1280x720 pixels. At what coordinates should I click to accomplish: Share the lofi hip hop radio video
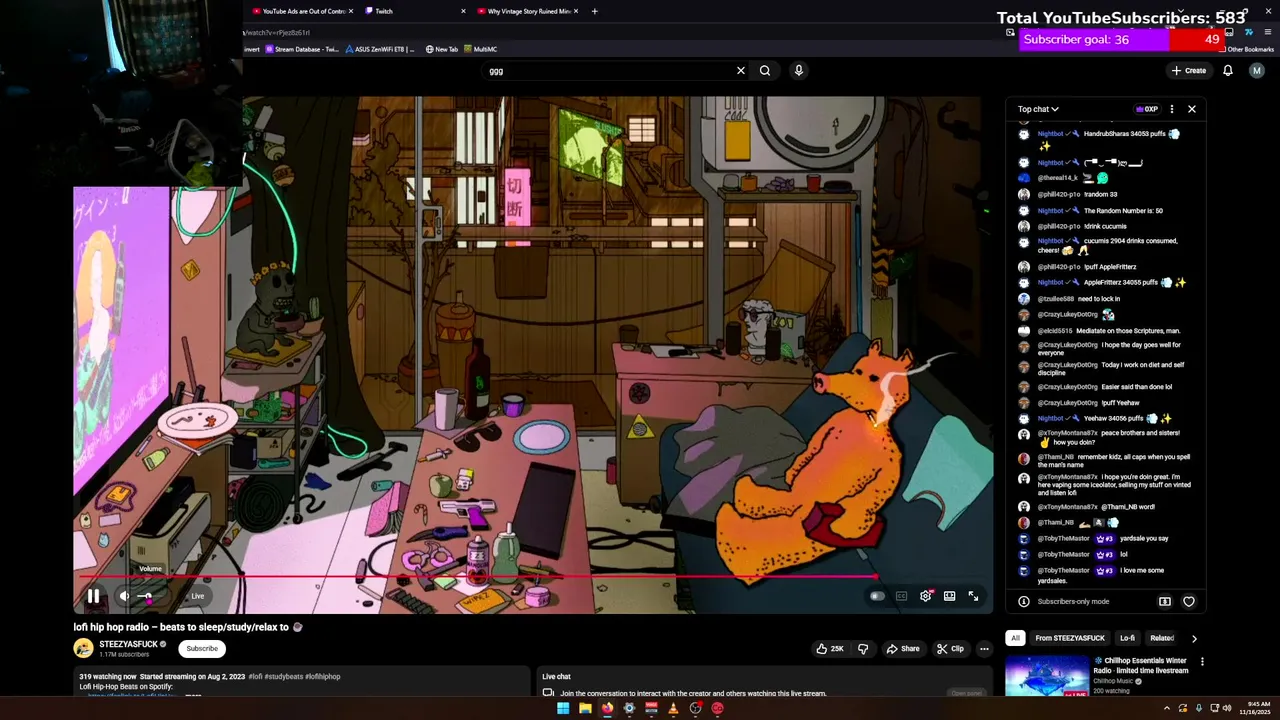coord(902,648)
